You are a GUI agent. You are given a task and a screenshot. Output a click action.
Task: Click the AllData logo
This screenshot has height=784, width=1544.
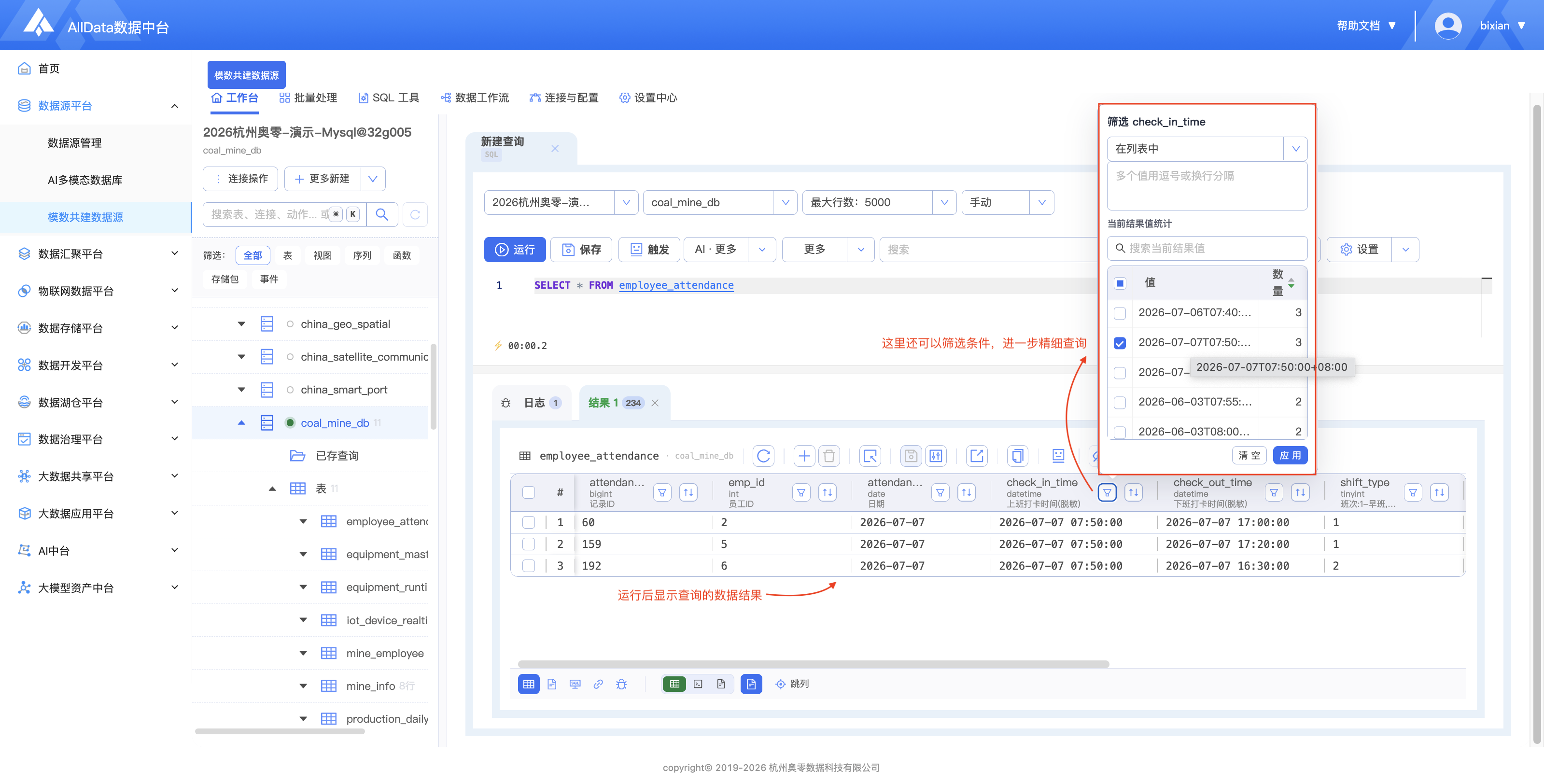click(38, 23)
